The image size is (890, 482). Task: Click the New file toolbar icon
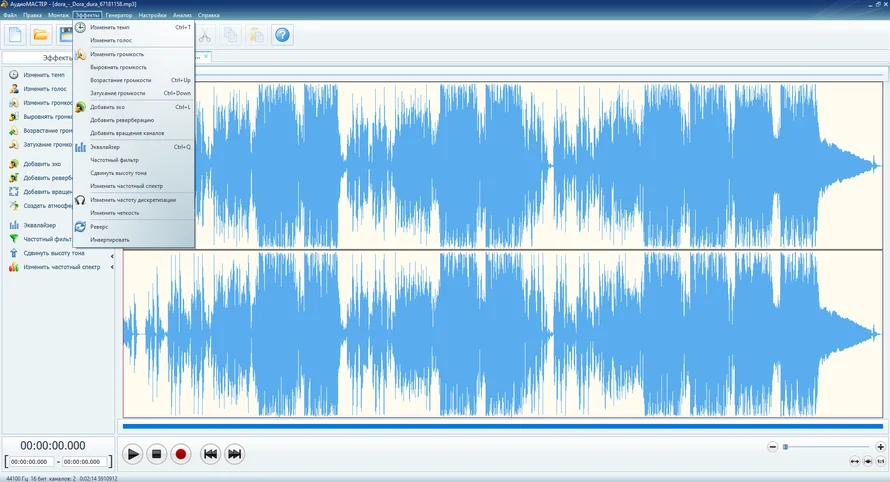pyautogui.click(x=15, y=35)
